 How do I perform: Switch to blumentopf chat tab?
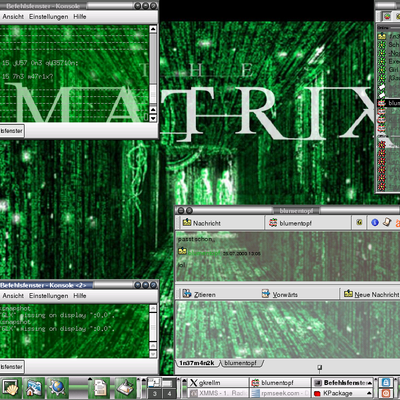[241, 363]
